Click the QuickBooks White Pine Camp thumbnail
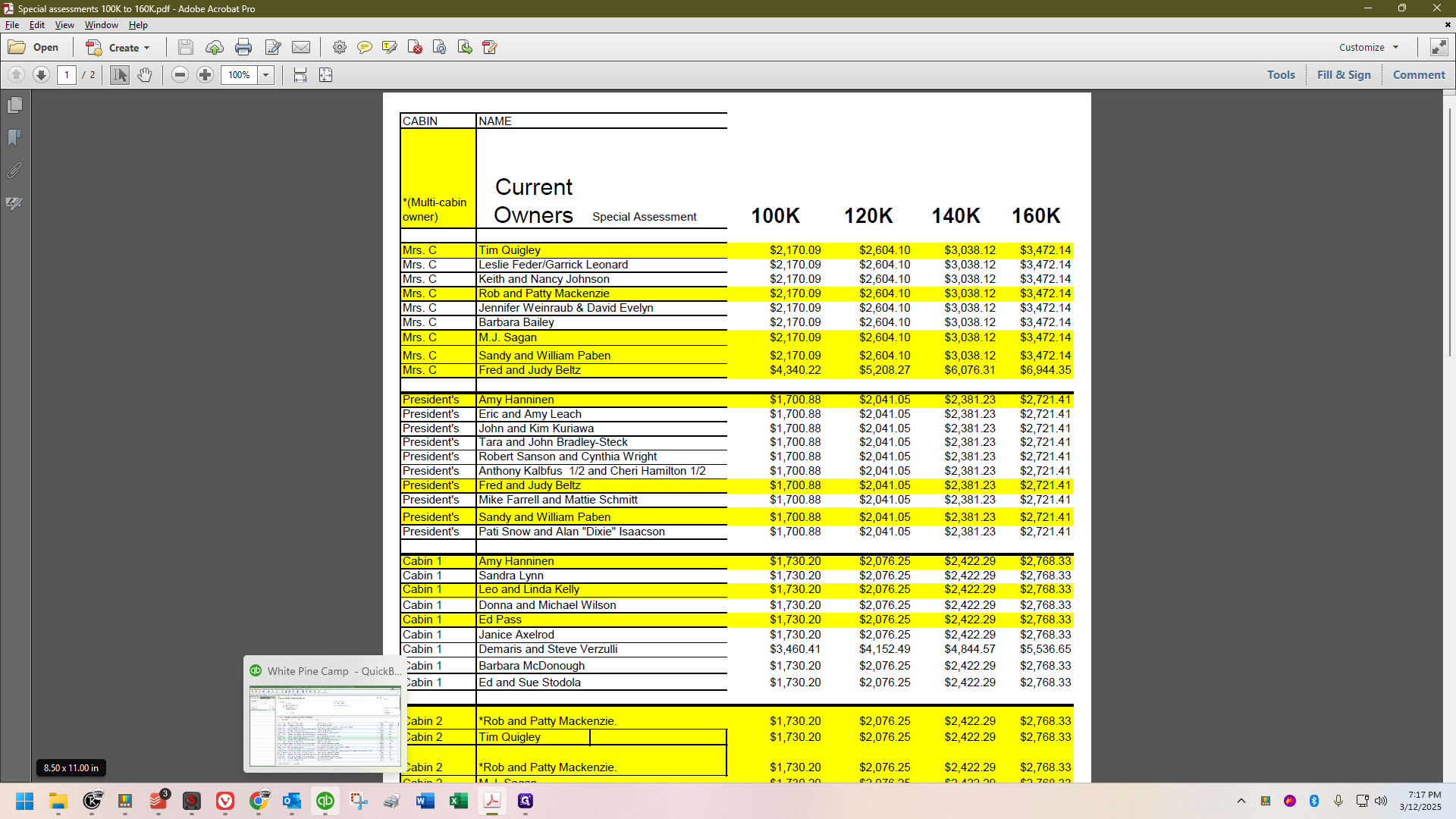1456x819 pixels. (x=325, y=726)
